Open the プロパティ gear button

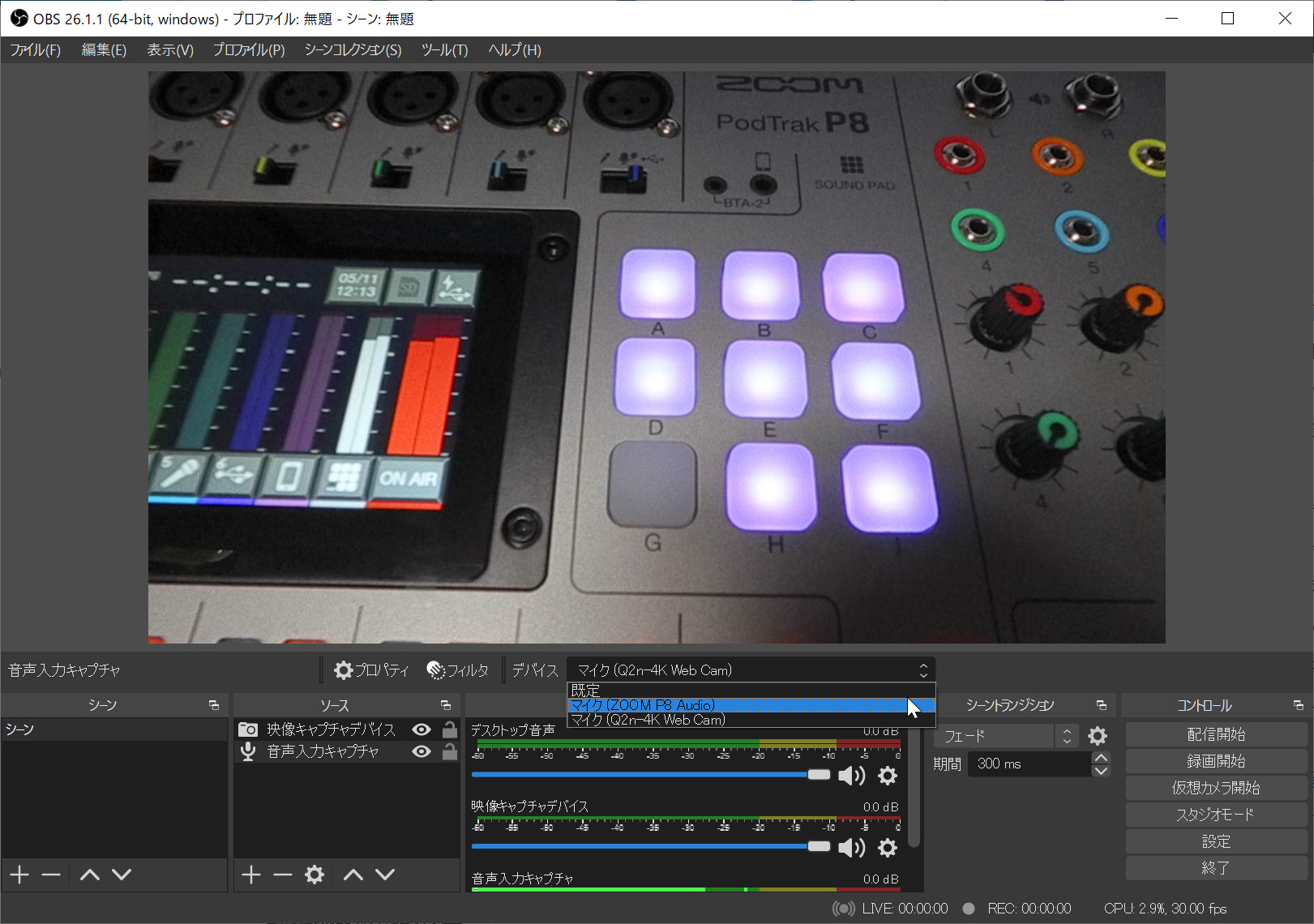click(371, 670)
